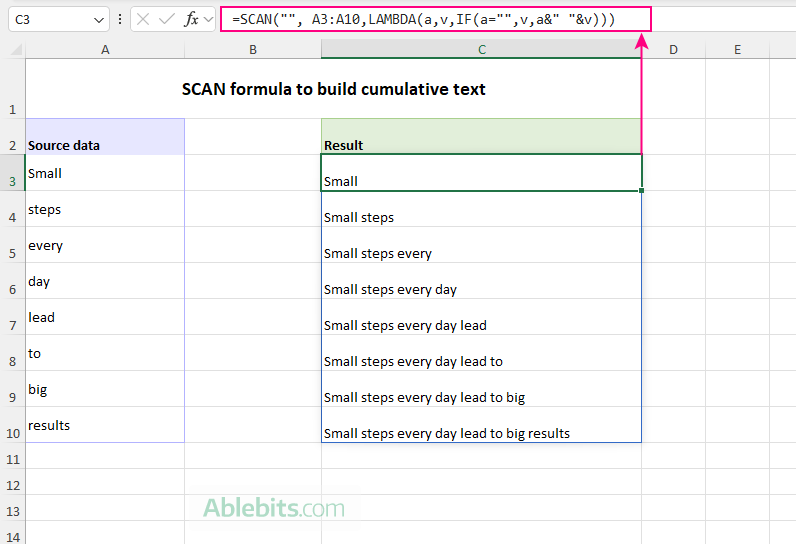
Task: Select row 11 header
Action: [x=13, y=456]
